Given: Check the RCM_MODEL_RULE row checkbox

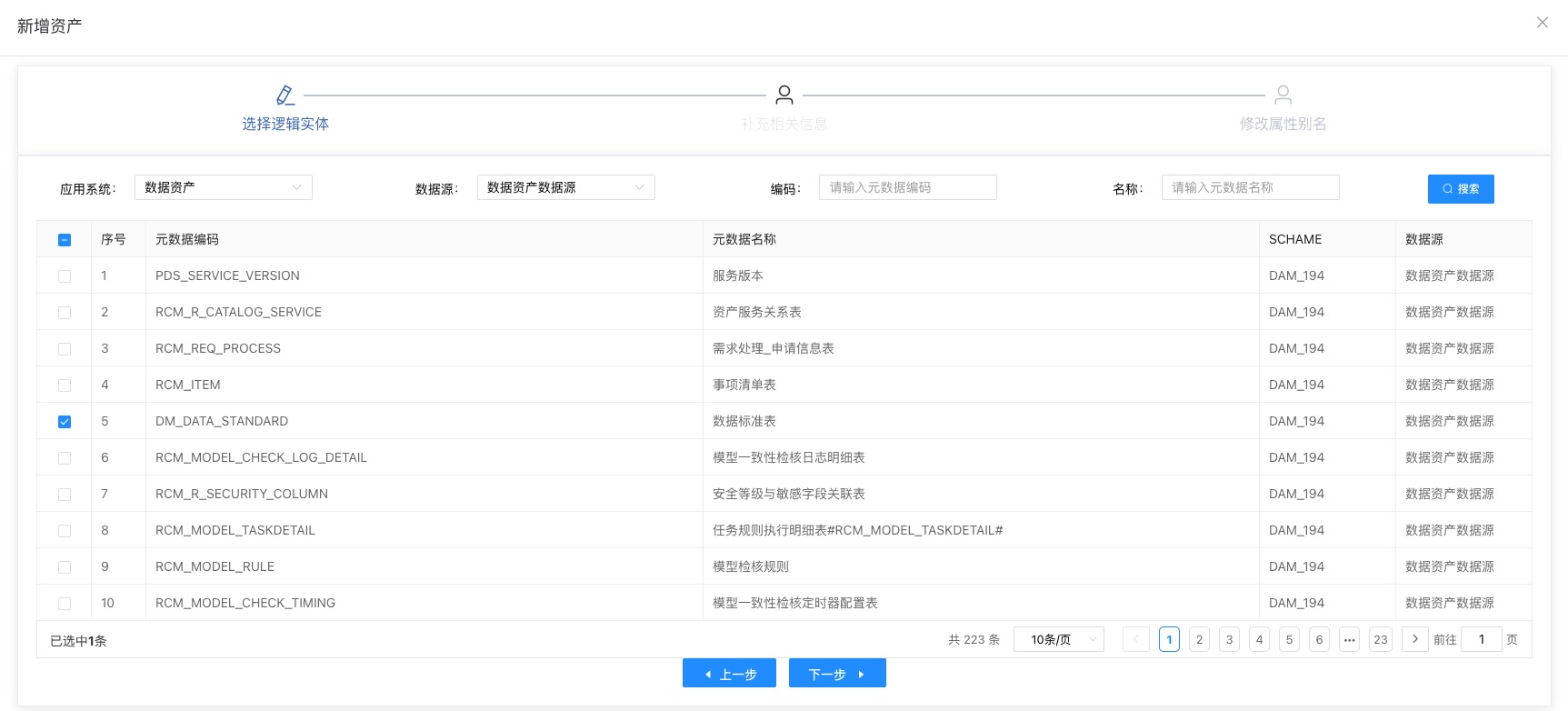Looking at the screenshot, I should coord(65,567).
